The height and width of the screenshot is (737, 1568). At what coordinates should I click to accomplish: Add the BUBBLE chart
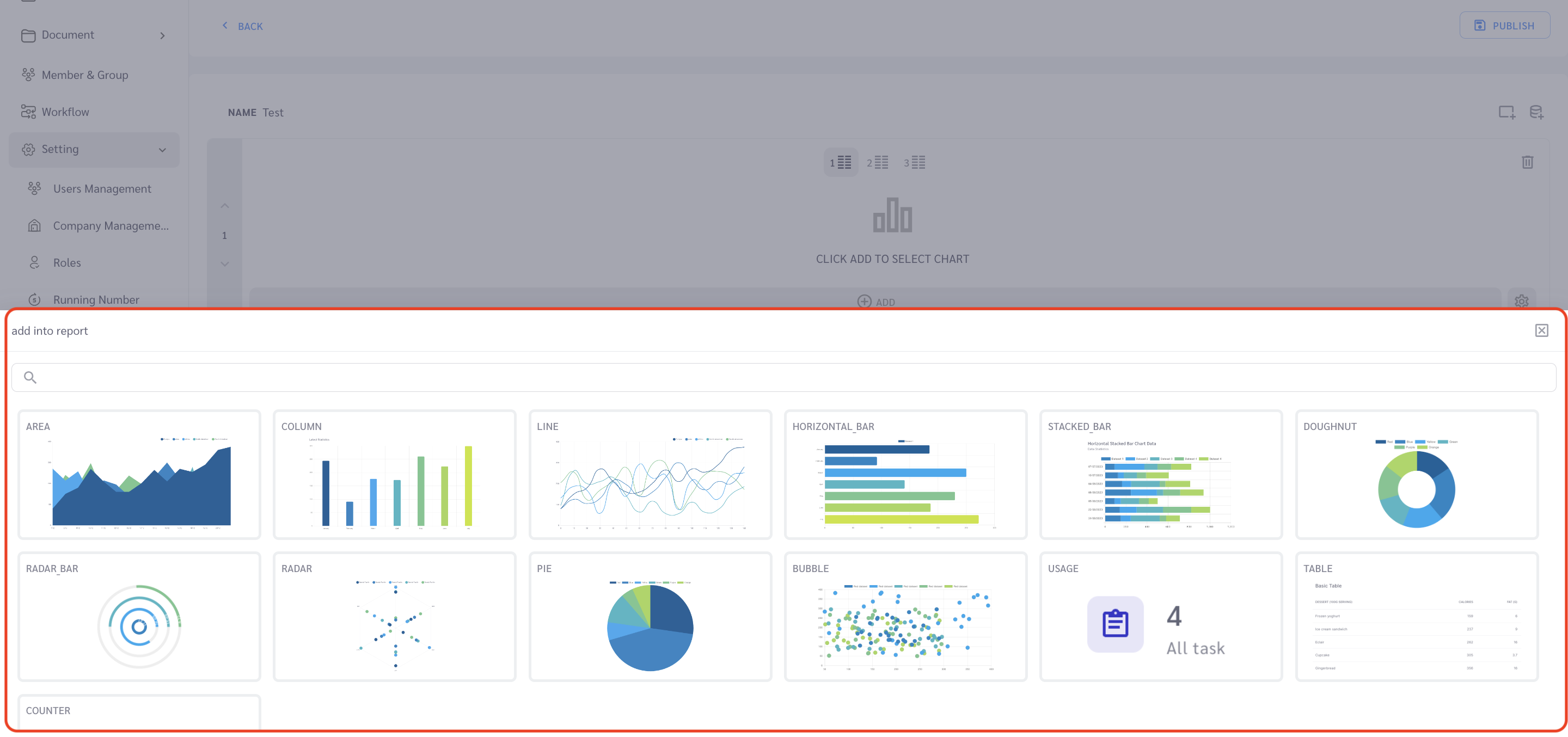[x=906, y=617]
